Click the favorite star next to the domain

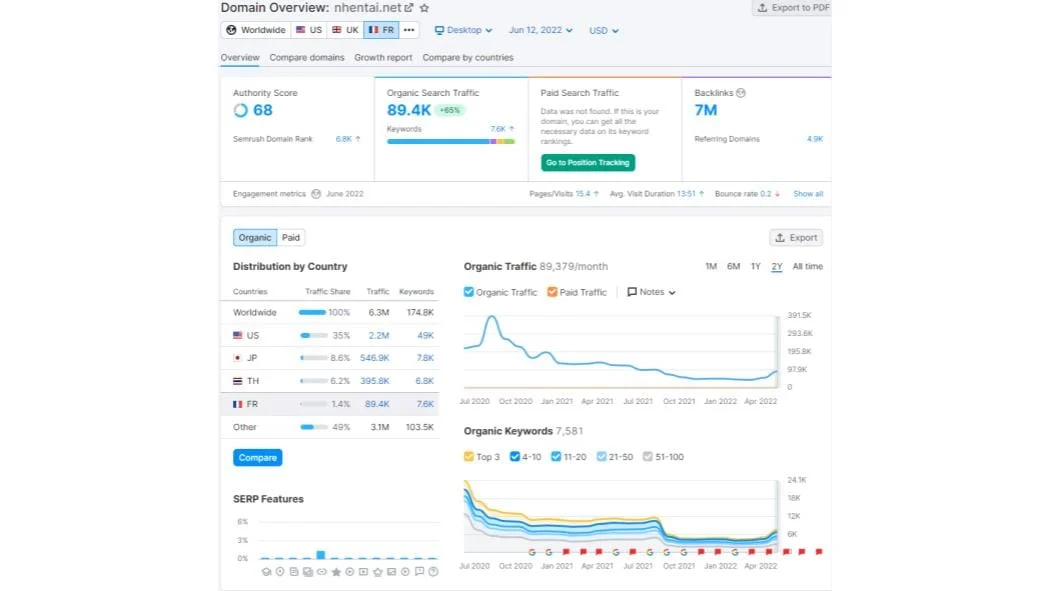425,8
